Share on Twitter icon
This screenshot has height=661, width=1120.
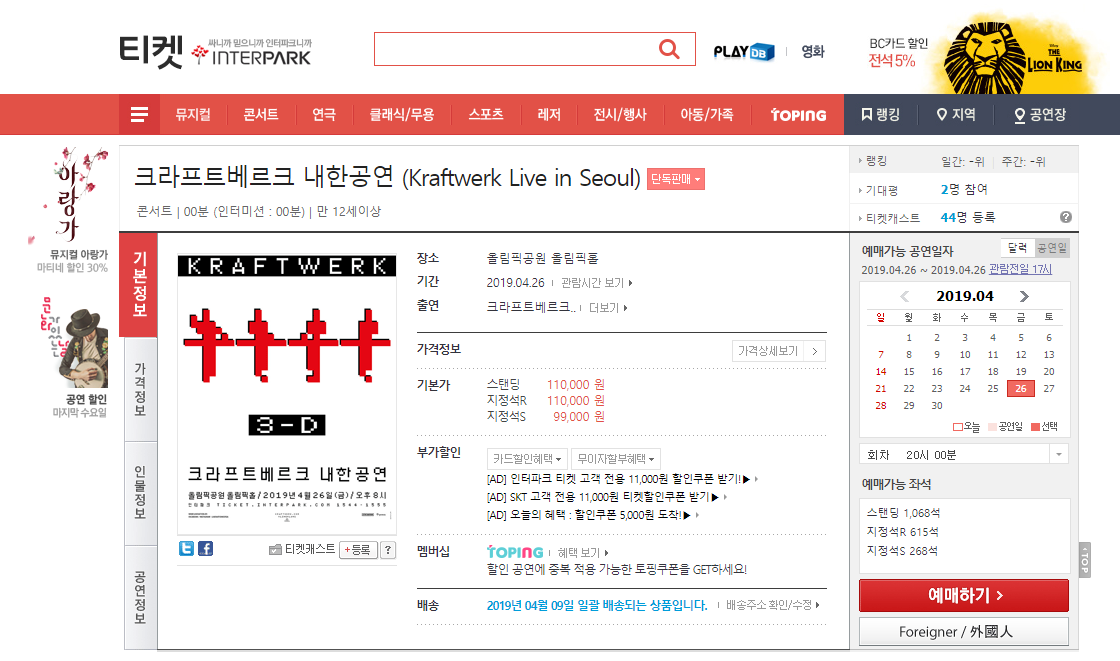tap(186, 549)
